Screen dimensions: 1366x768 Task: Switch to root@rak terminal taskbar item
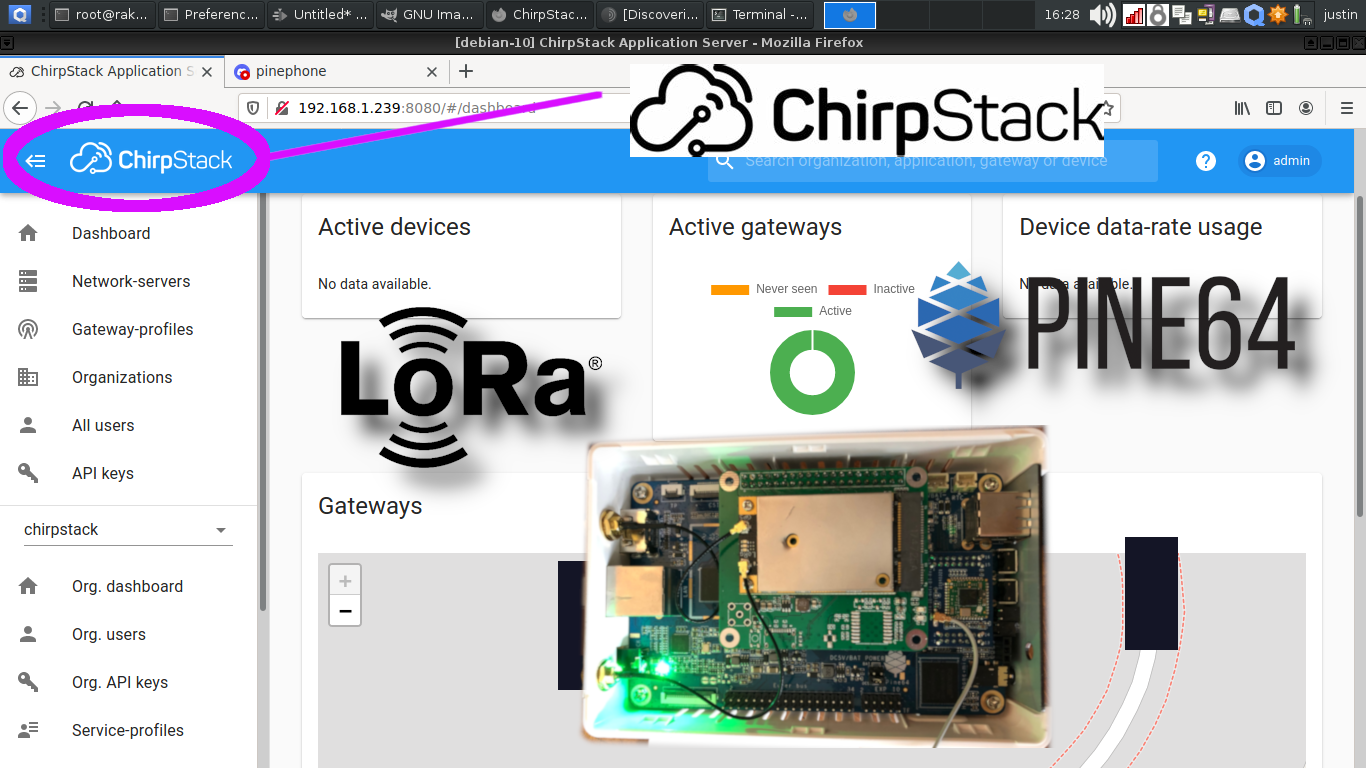pyautogui.click(x=100, y=15)
